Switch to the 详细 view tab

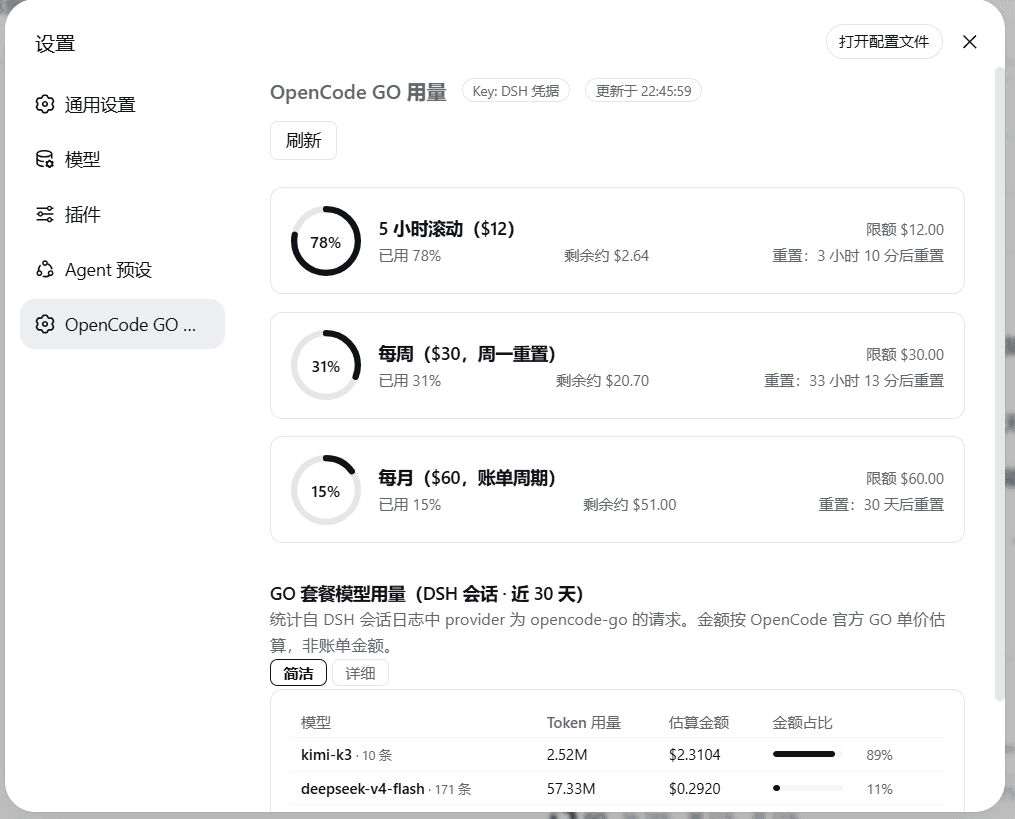coord(361,673)
